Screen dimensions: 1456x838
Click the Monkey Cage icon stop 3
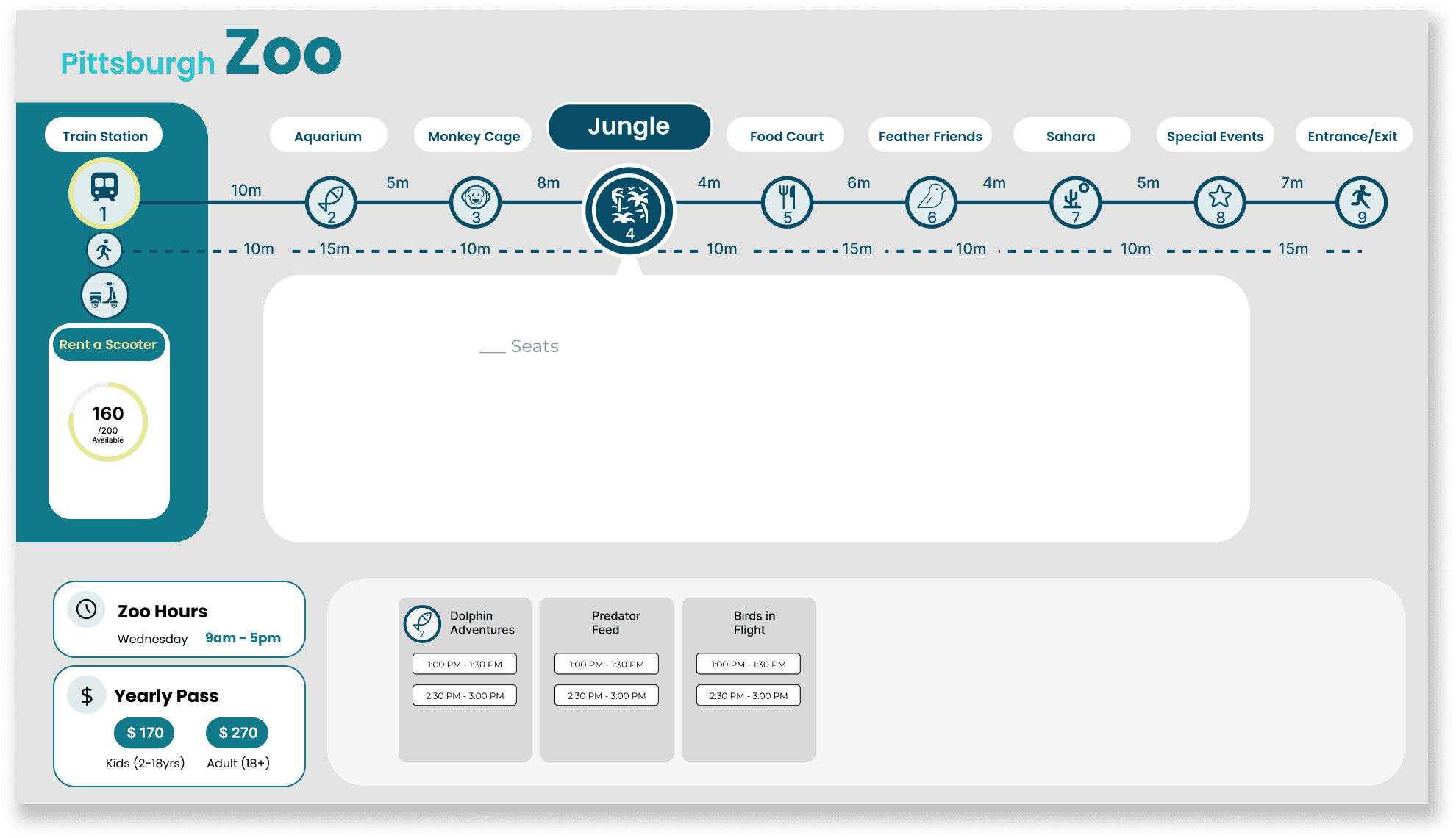[476, 202]
